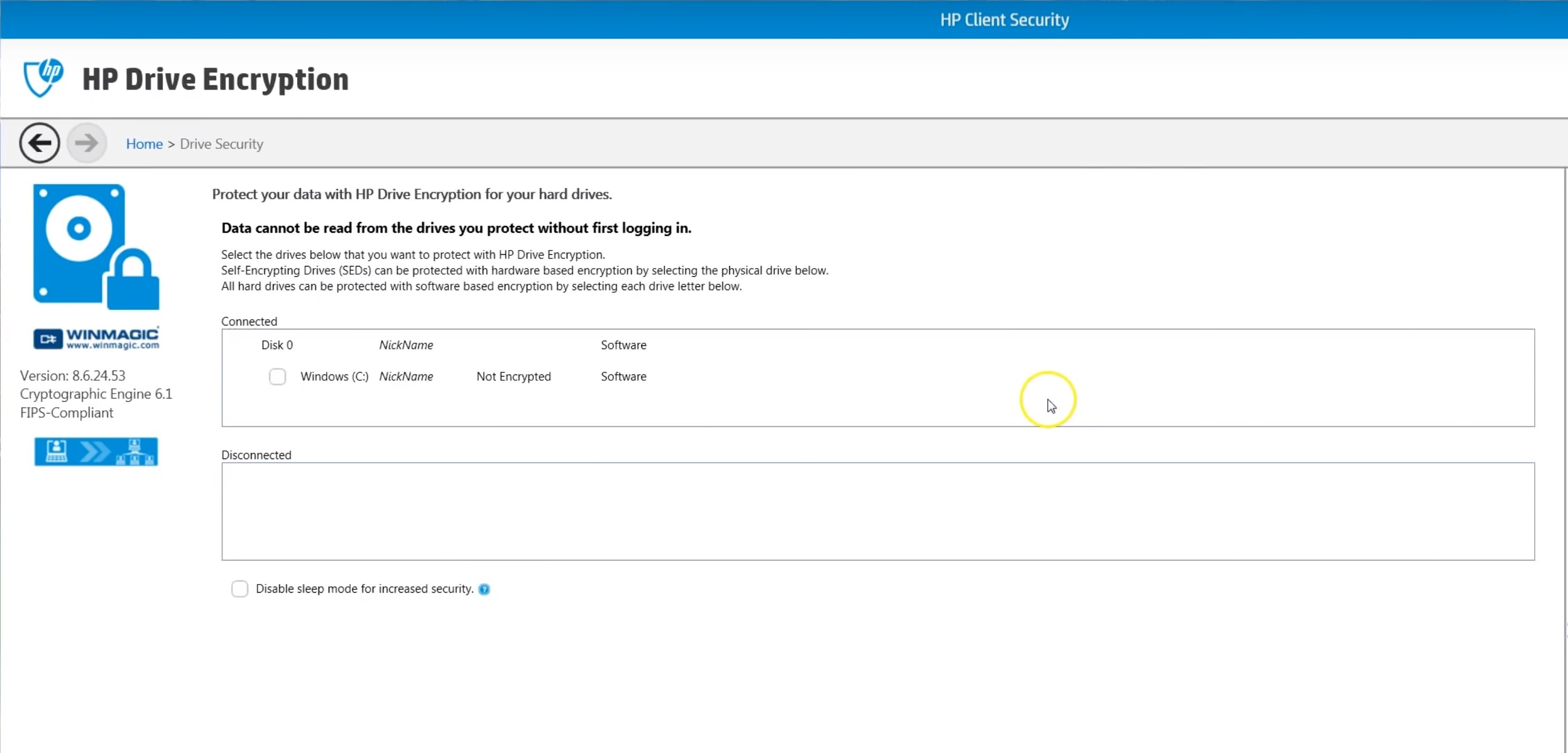Click the hard drive with padlock icon
The image size is (1568, 753).
(95, 247)
